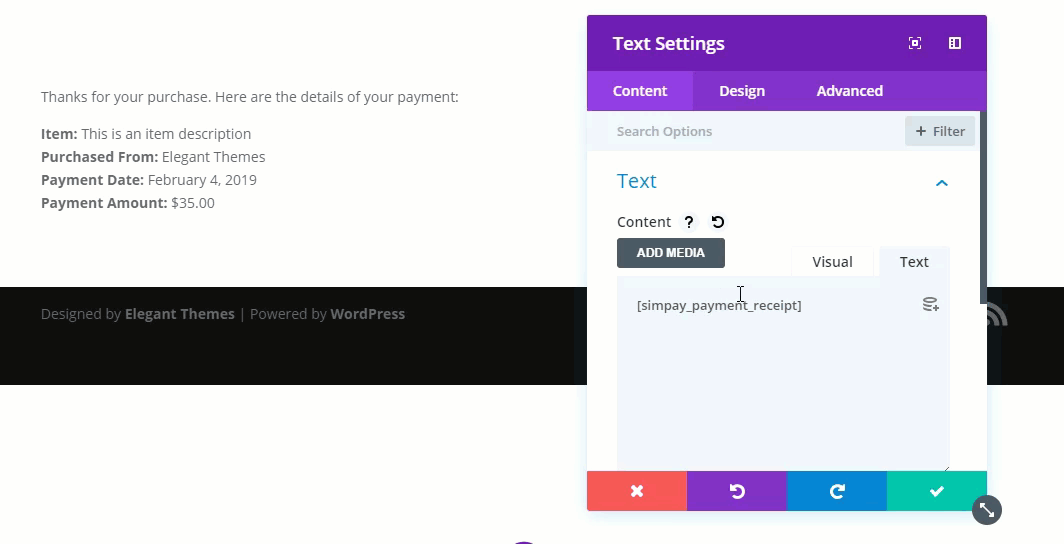Viewport: 1064px width, 544px height.
Task: Open help for the Content field
Action: pos(689,222)
